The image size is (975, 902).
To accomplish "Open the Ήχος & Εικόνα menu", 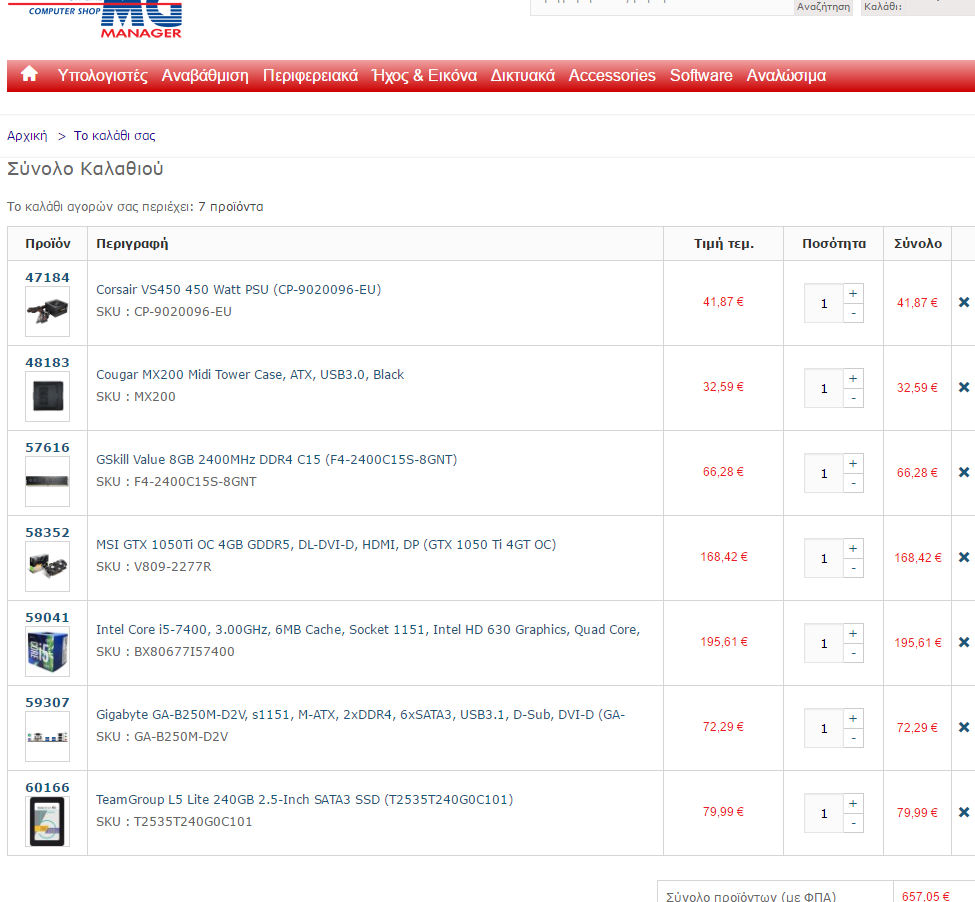I will pos(424,75).
